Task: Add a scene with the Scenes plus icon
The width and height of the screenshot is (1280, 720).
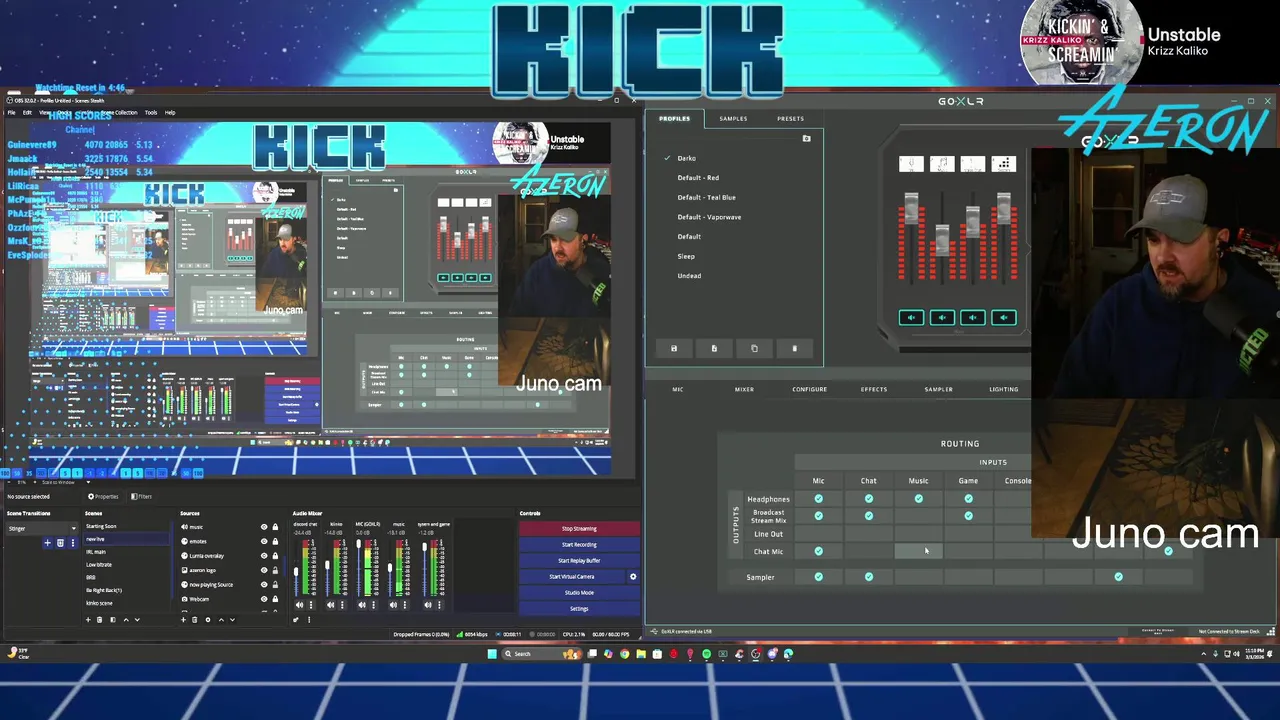Action: (x=88, y=620)
